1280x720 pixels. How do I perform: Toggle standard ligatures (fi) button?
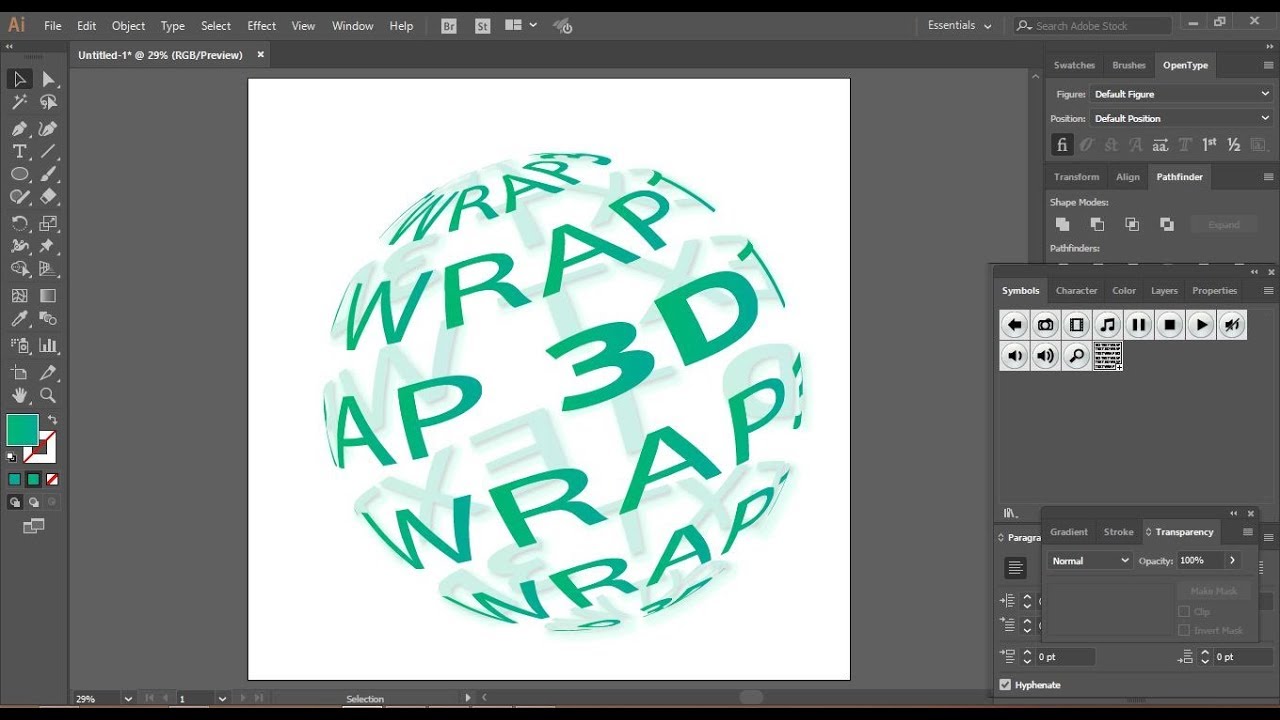tap(1061, 145)
